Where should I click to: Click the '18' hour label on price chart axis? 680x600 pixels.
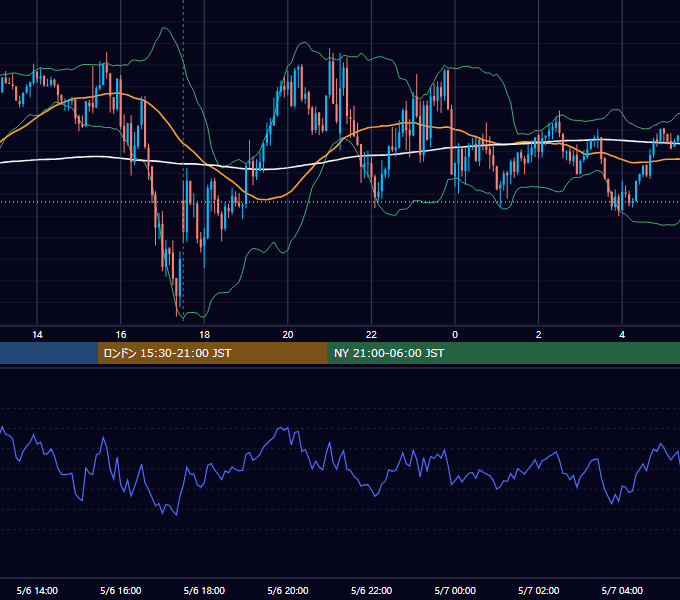204,335
